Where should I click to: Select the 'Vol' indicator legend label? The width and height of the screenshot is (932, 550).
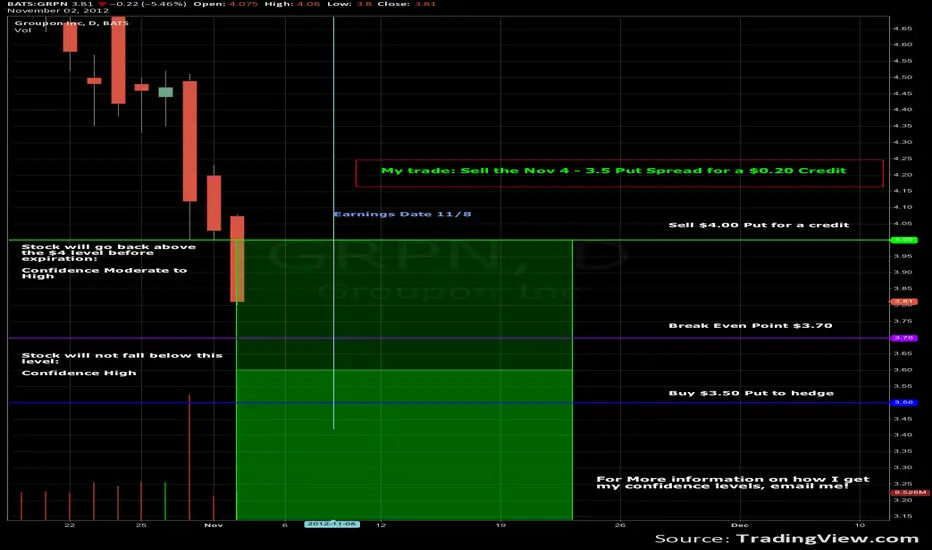click(x=23, y=30)
